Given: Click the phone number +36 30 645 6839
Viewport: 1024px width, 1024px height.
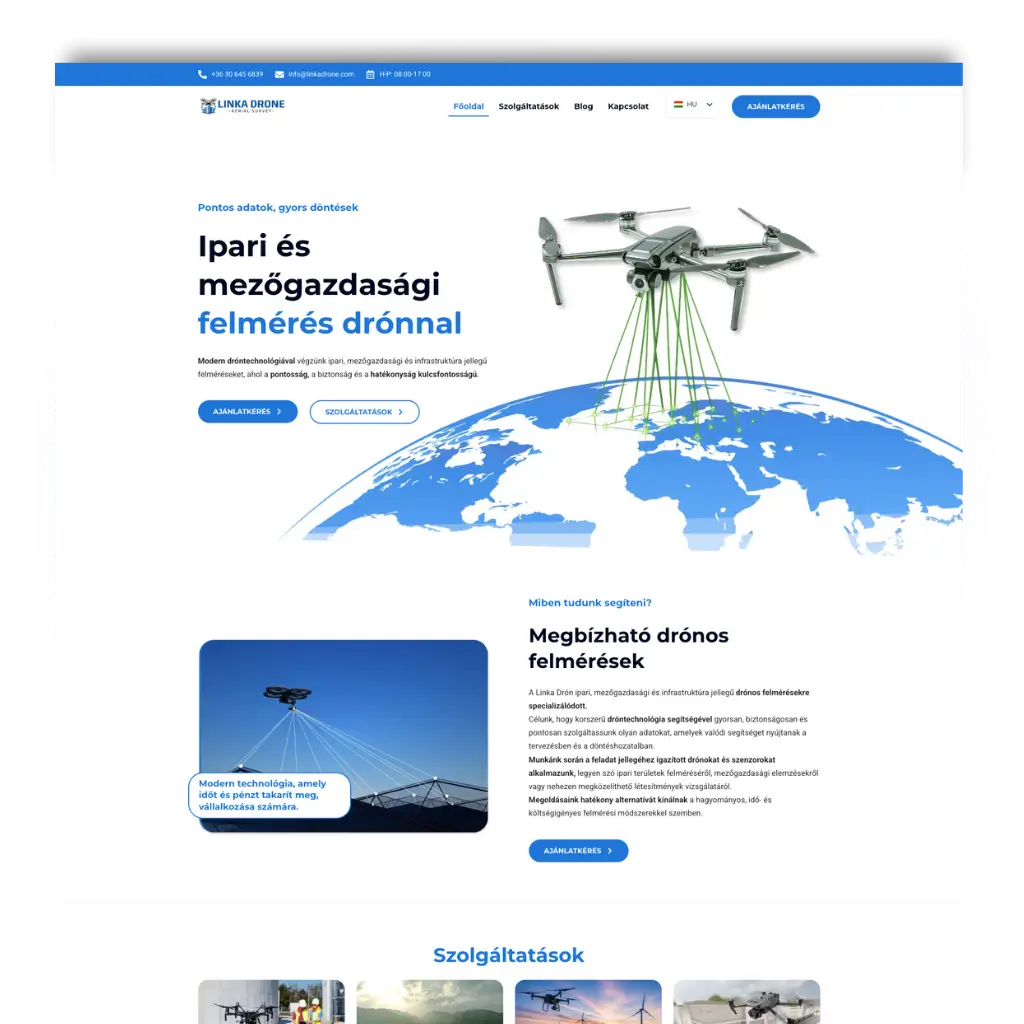Looking at the screenshot, I should [x=237, y=74].
